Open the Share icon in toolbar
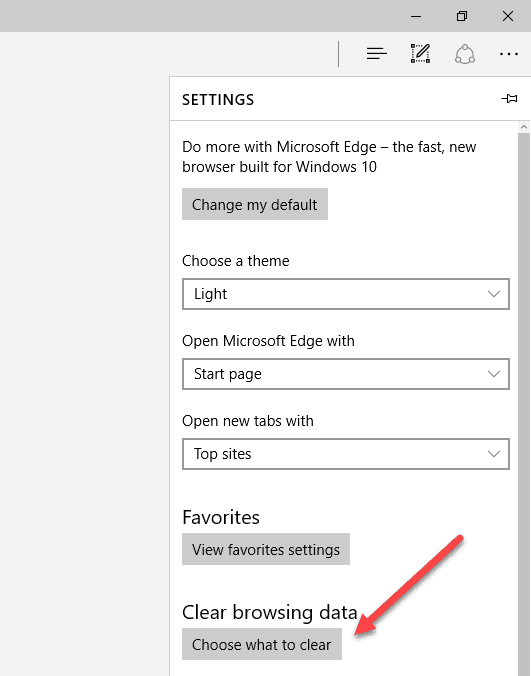Viewport: 531px width, 676px height. [x=465, y=54]
